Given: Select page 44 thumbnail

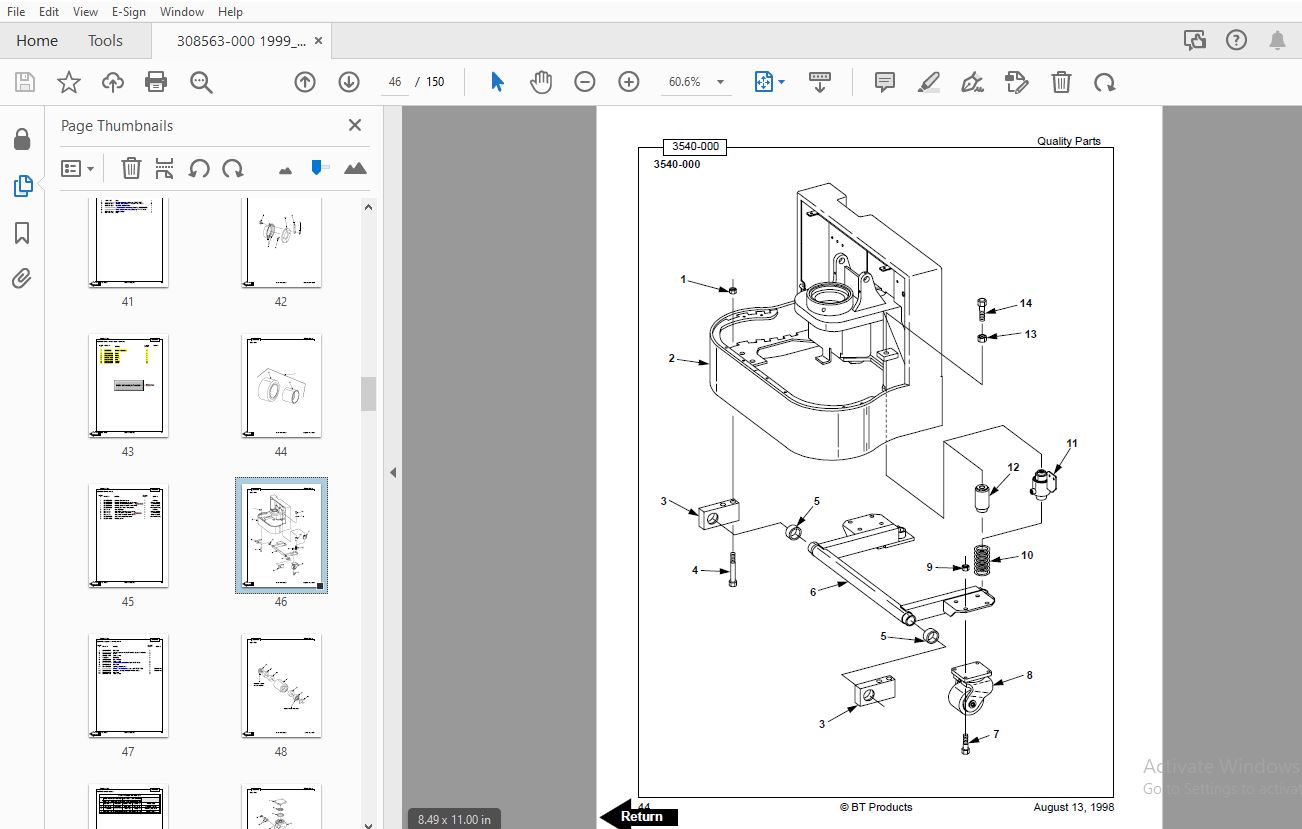Looking at the screenshot, I should tap(281, 386).
